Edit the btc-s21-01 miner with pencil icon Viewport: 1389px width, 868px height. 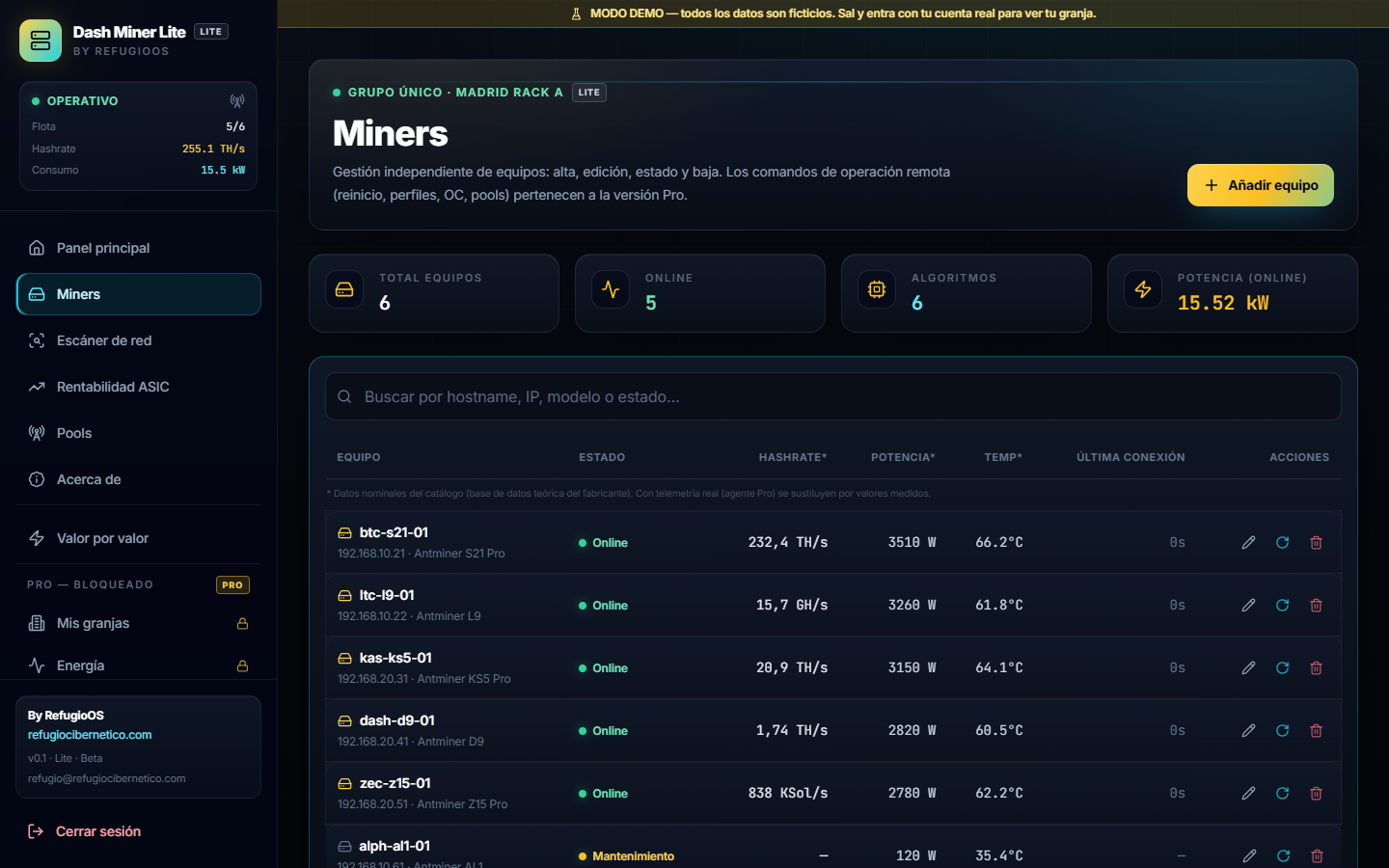click(x=1248, y=543)
